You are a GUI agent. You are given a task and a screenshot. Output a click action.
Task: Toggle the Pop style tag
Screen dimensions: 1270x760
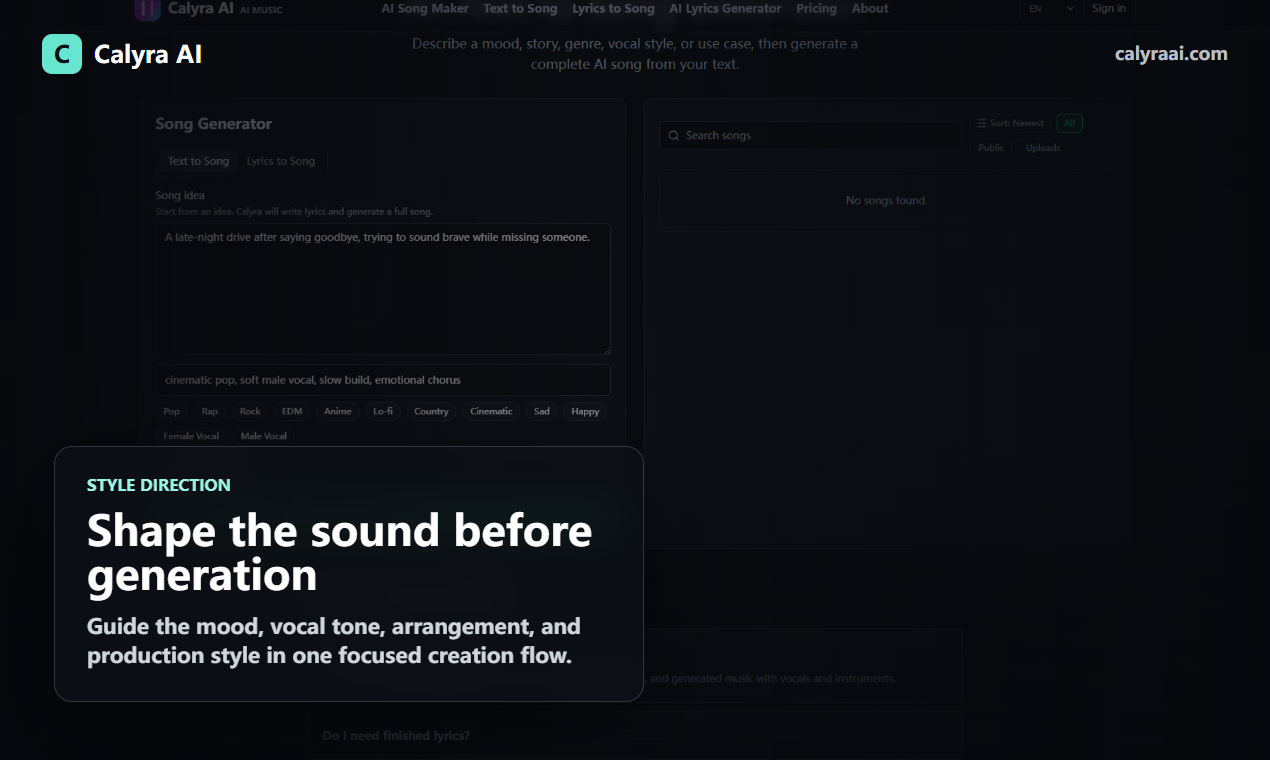[172, 411]
